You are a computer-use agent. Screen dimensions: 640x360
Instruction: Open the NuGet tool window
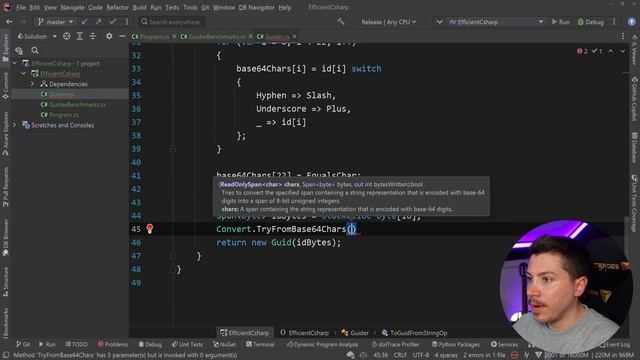coord(224,344)
